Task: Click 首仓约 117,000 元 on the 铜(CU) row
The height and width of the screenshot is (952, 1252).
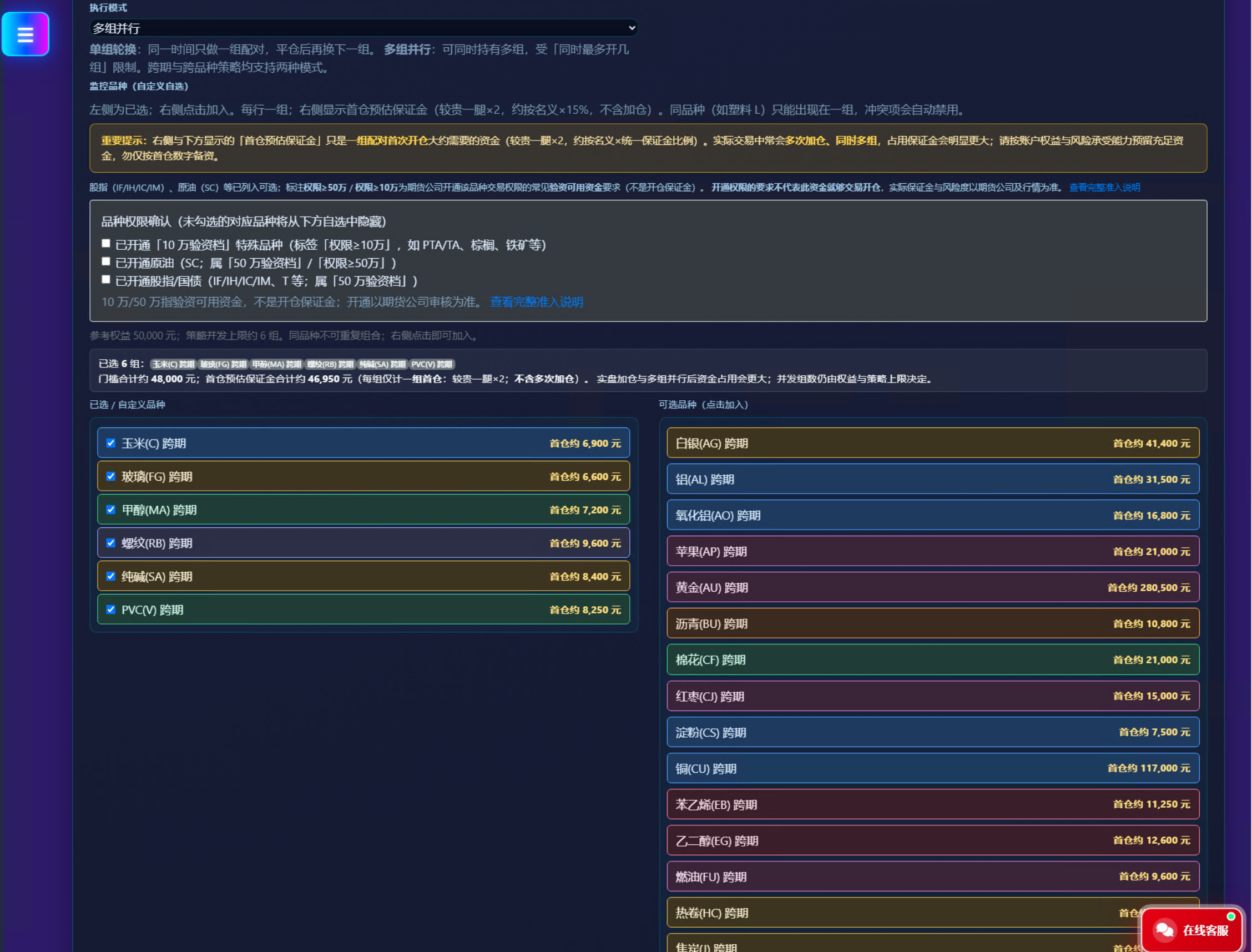Action: (1149, 768)
